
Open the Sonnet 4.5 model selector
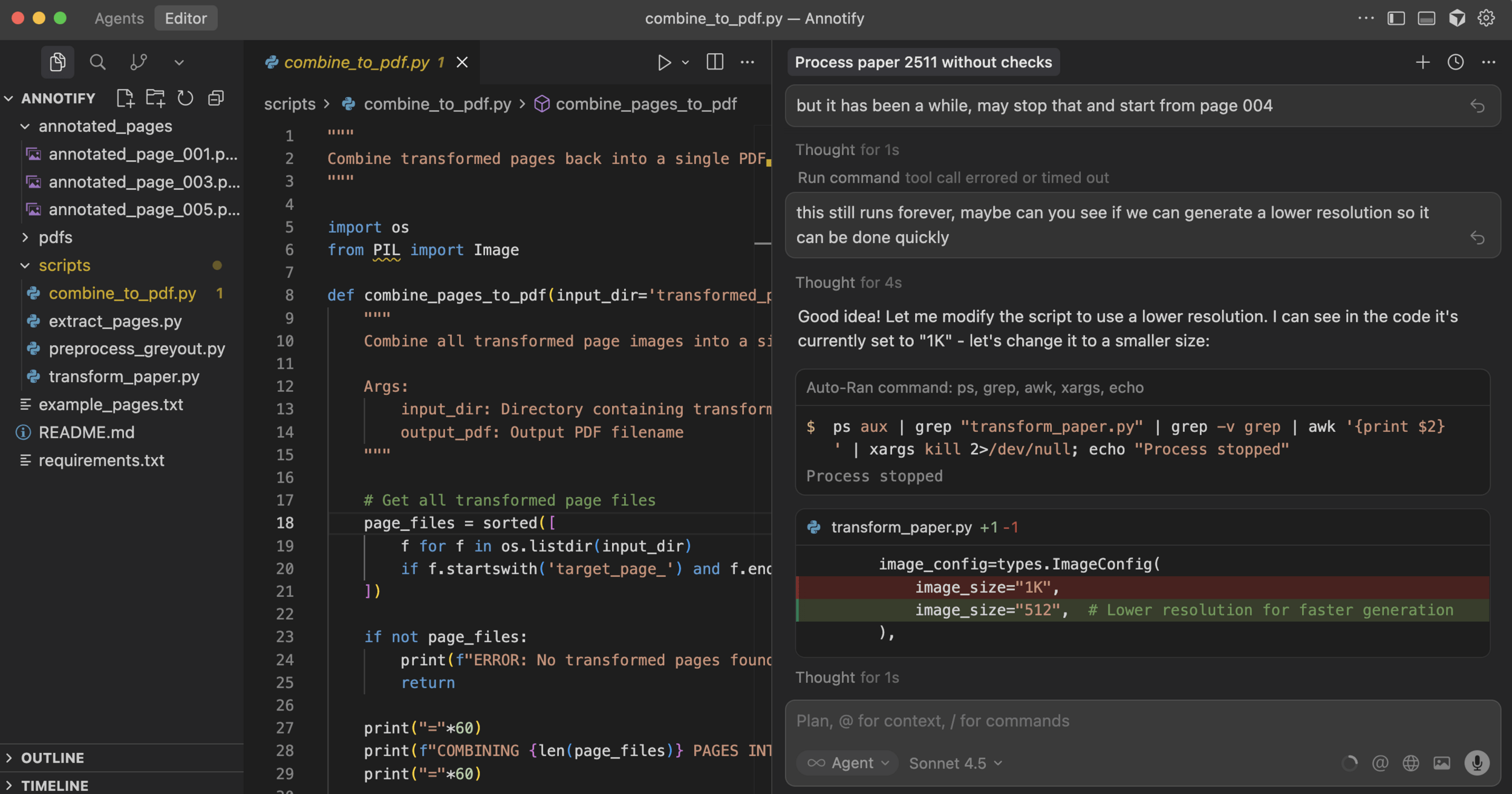click(x=956, y=763)
